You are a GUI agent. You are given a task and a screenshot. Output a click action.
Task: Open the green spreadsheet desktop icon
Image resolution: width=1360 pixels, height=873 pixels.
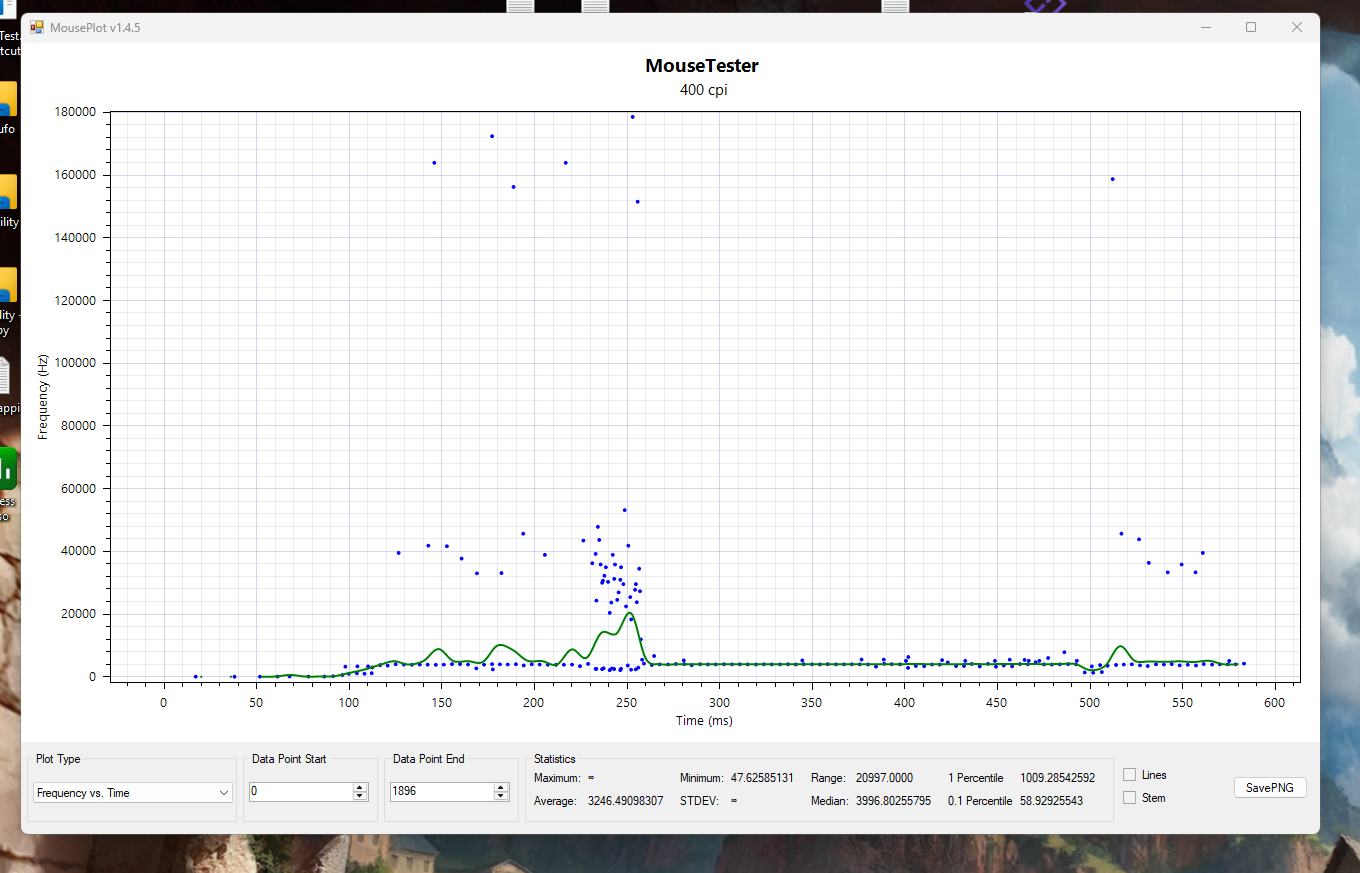[x=8, y=468]
